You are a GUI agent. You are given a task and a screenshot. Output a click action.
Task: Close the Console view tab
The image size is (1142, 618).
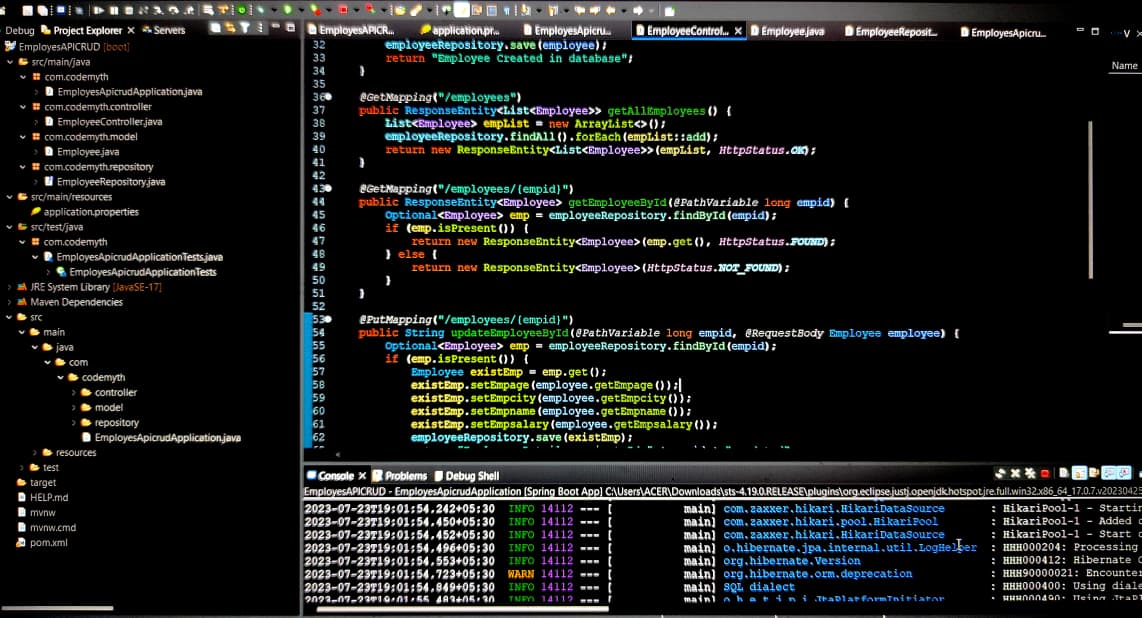click(x=362, y=475)
